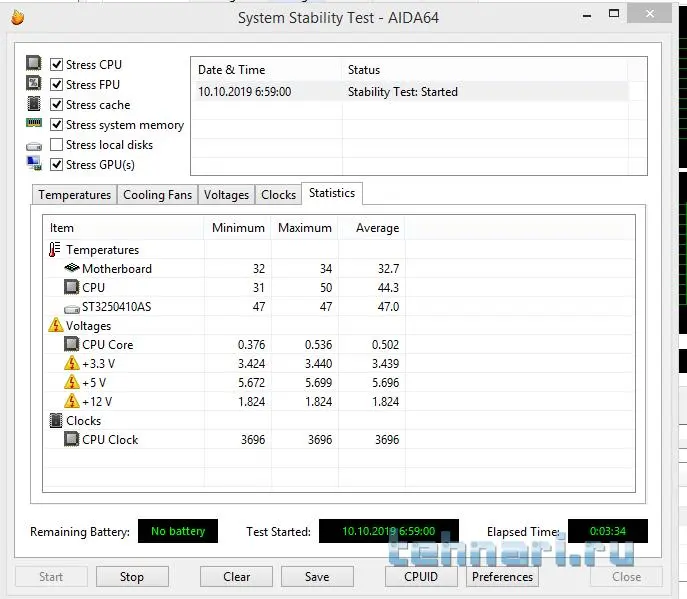
Task: Uncheck the Stress CPU checkbox
Action: [x=56, y=64]
